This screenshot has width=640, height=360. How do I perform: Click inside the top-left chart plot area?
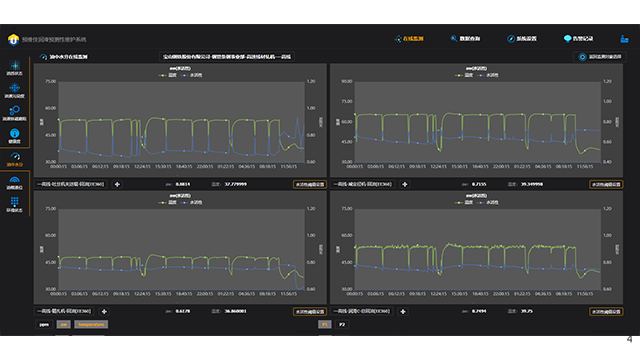point(181,122)
